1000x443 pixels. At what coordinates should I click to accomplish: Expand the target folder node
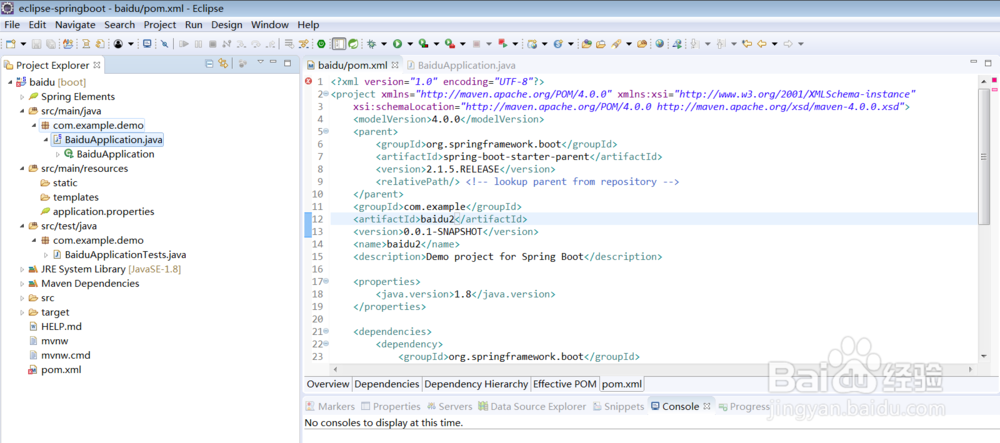22,312
